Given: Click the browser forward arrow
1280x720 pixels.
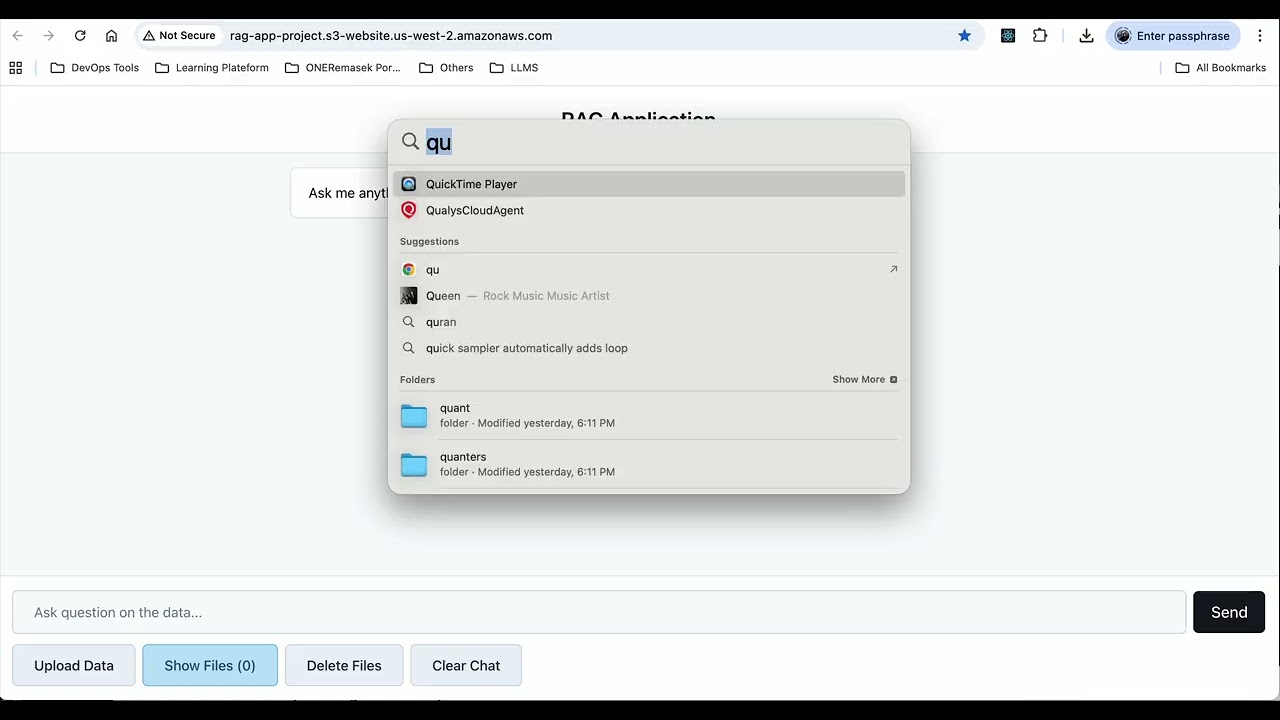Looking at the screenshot, I should coord(48,36).
